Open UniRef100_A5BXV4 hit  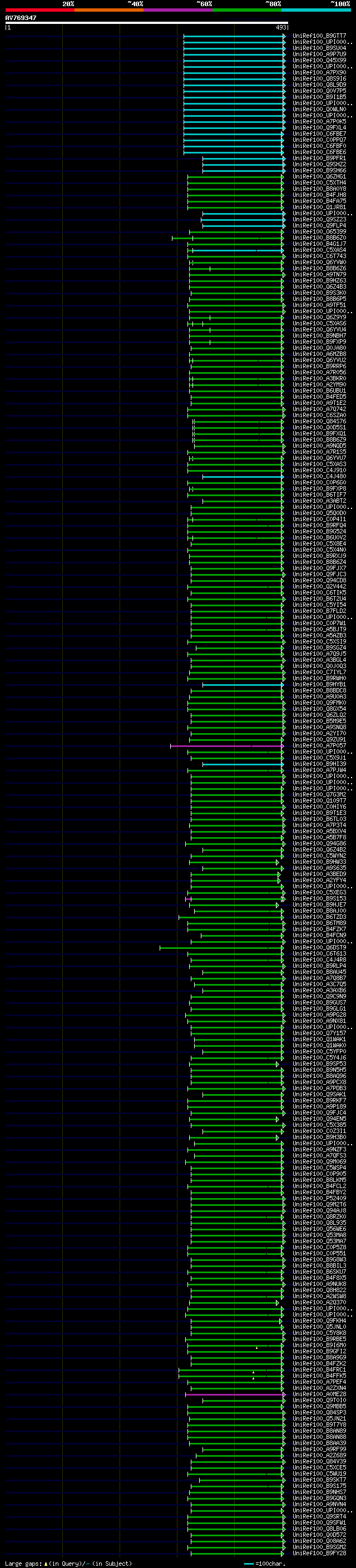tap(319, 832)
